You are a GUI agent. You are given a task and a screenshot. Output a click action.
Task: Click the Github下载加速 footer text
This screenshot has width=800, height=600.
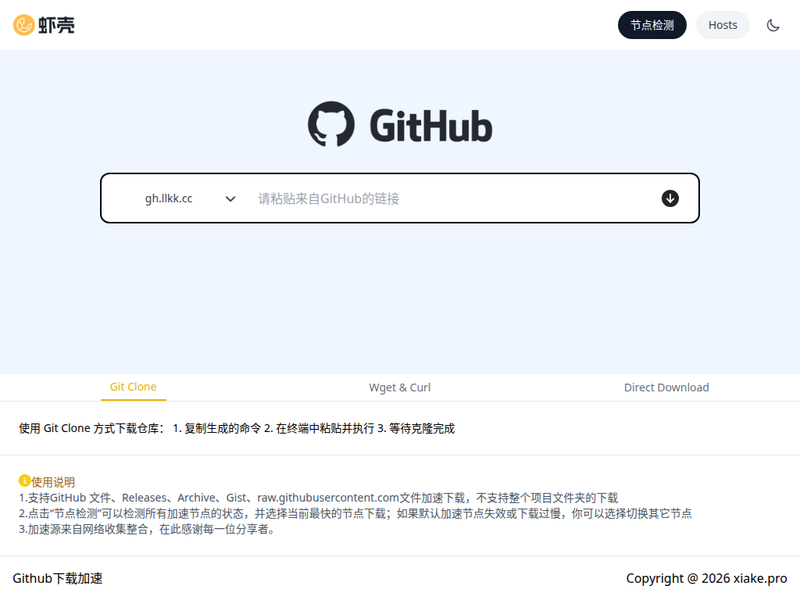58,579
